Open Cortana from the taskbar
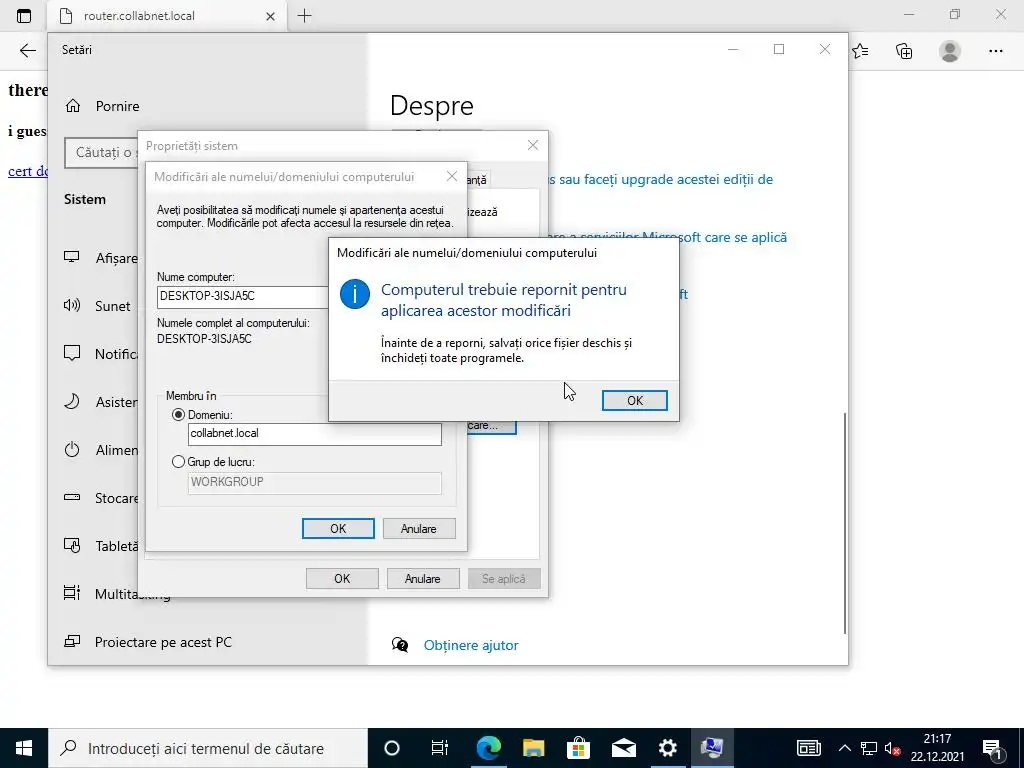The image size is (1024, 768). (391, 748)
